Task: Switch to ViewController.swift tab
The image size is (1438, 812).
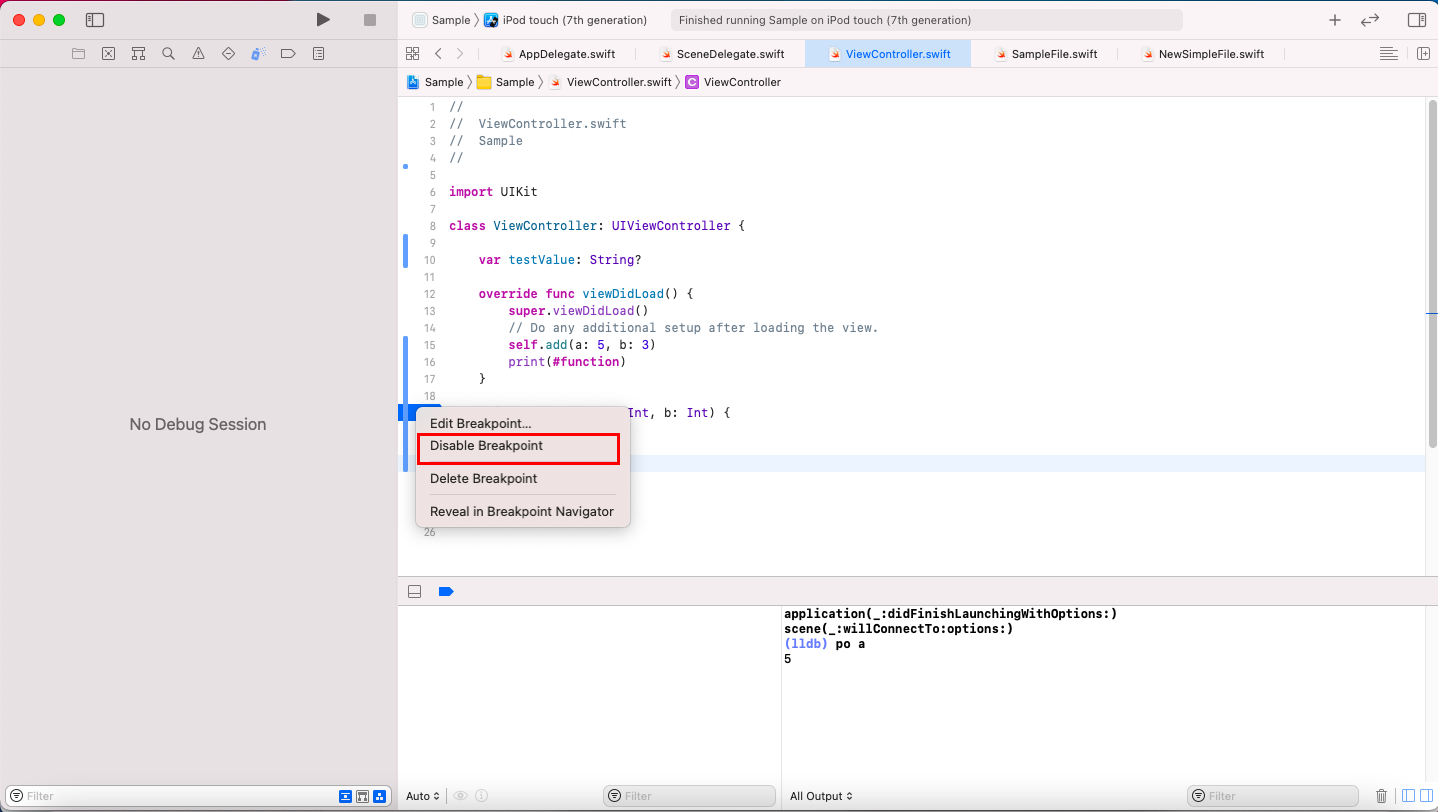Action: click(x=888, y=54)
